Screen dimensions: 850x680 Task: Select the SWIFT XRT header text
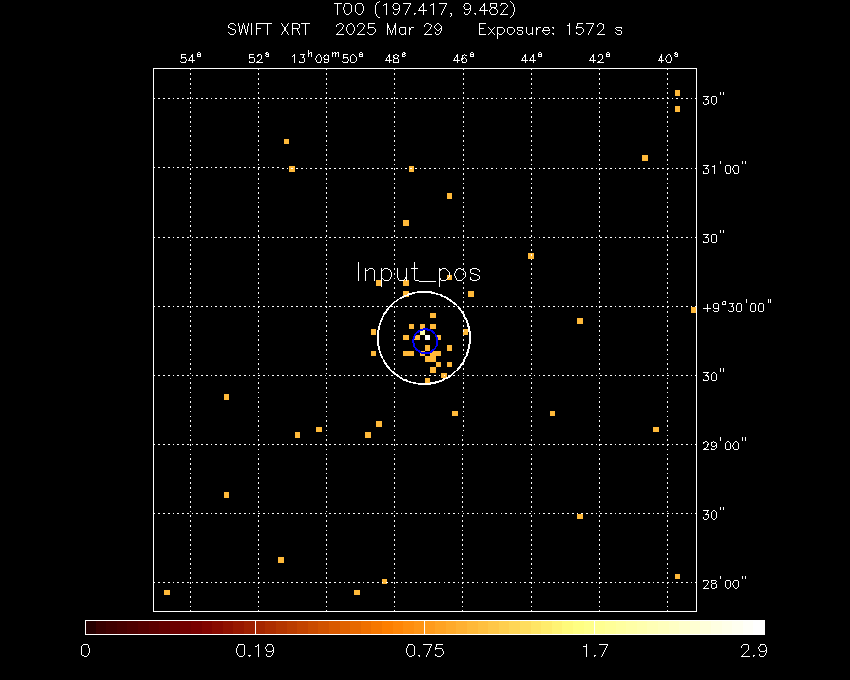[269, 29]
